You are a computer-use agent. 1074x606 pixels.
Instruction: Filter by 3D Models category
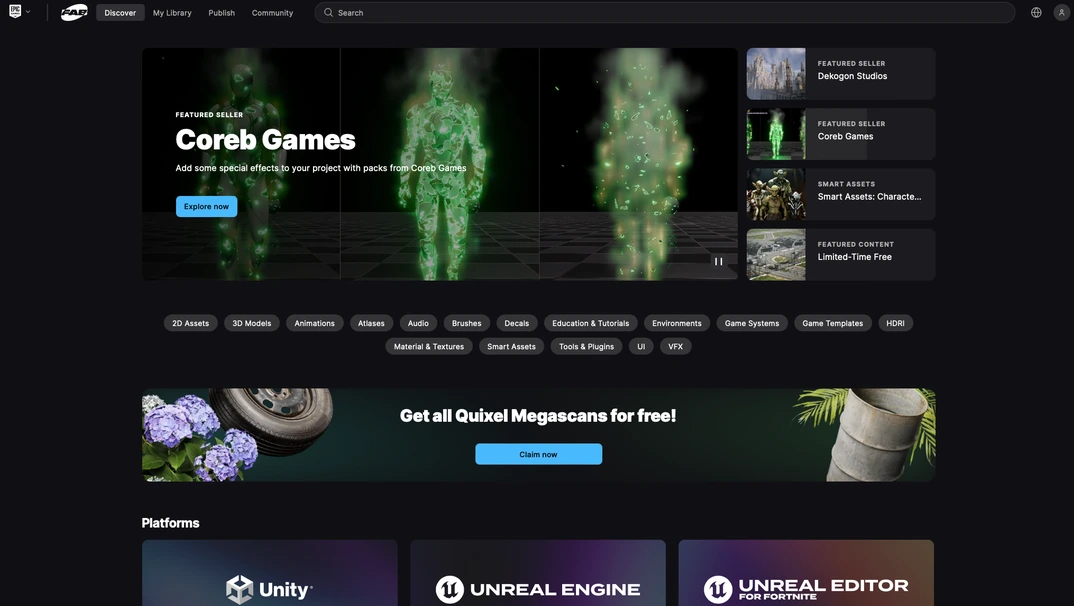click(251, 323)
